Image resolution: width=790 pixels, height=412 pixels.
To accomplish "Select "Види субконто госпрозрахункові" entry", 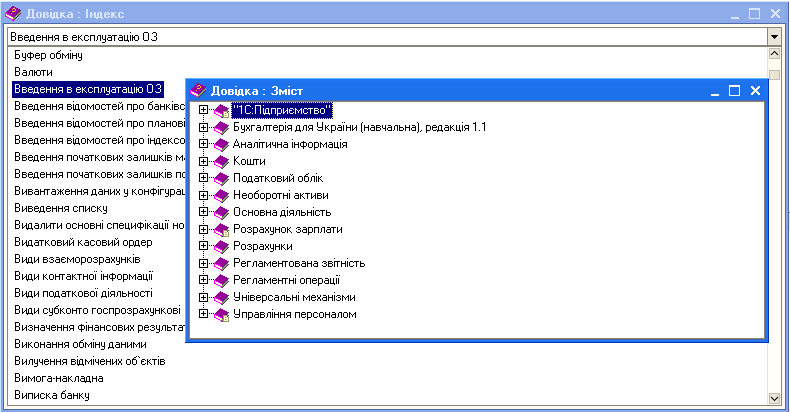I will (x=97, y=310).
